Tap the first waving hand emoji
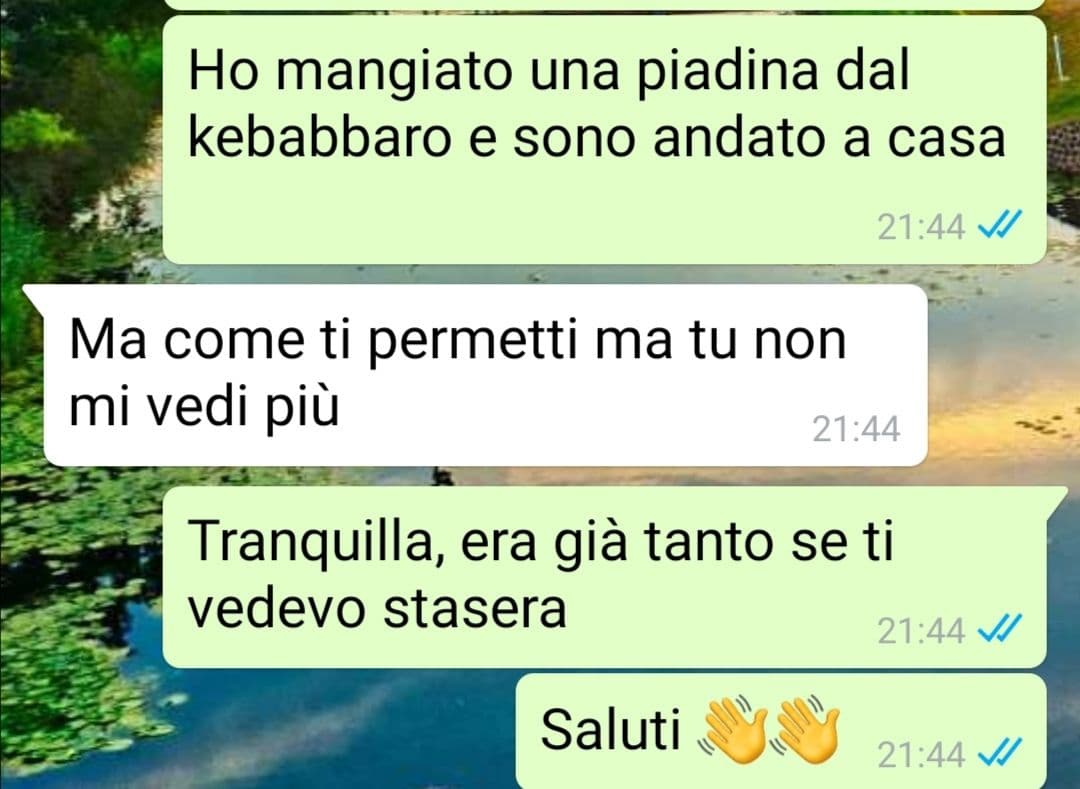Screen dimensions: 1080x789 click(732, 730)
